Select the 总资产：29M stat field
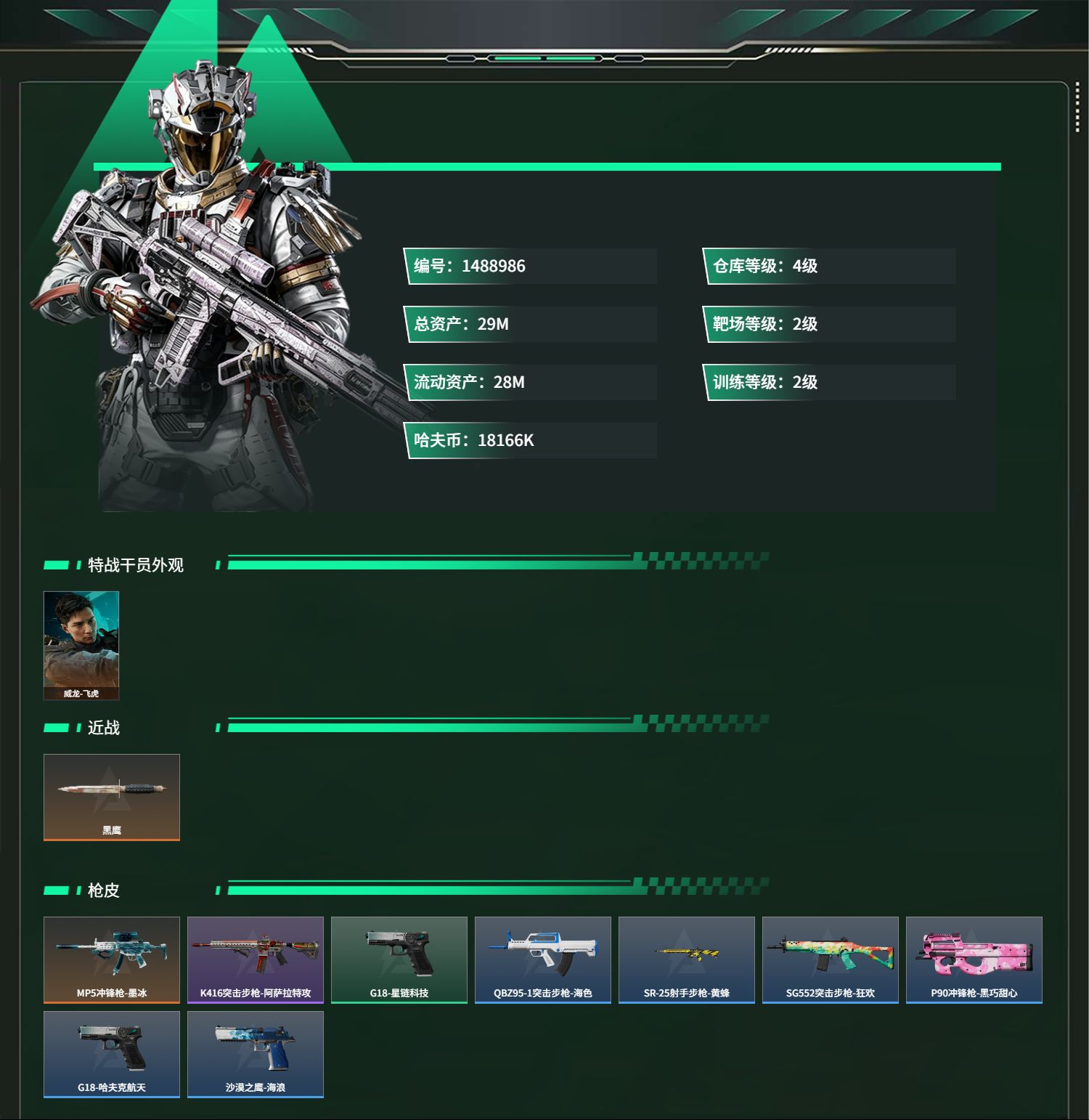Image resolution: width=1089 pixels, height=1120 pixels. [x=530, y=324]
